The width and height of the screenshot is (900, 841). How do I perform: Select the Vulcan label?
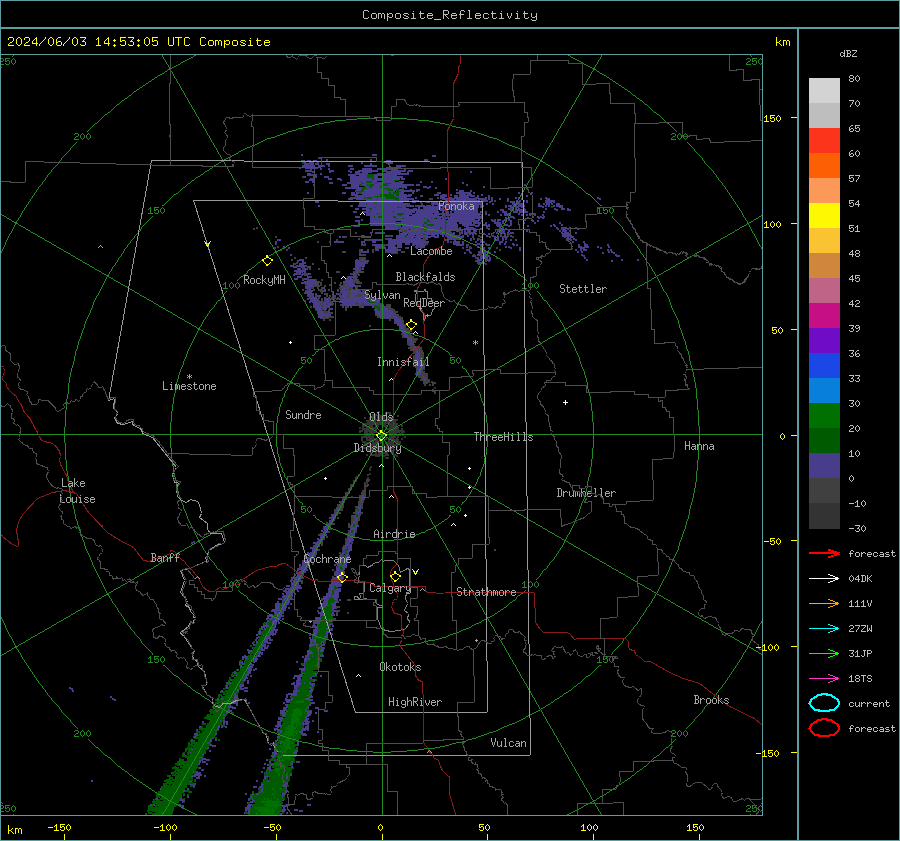(508, 743)
